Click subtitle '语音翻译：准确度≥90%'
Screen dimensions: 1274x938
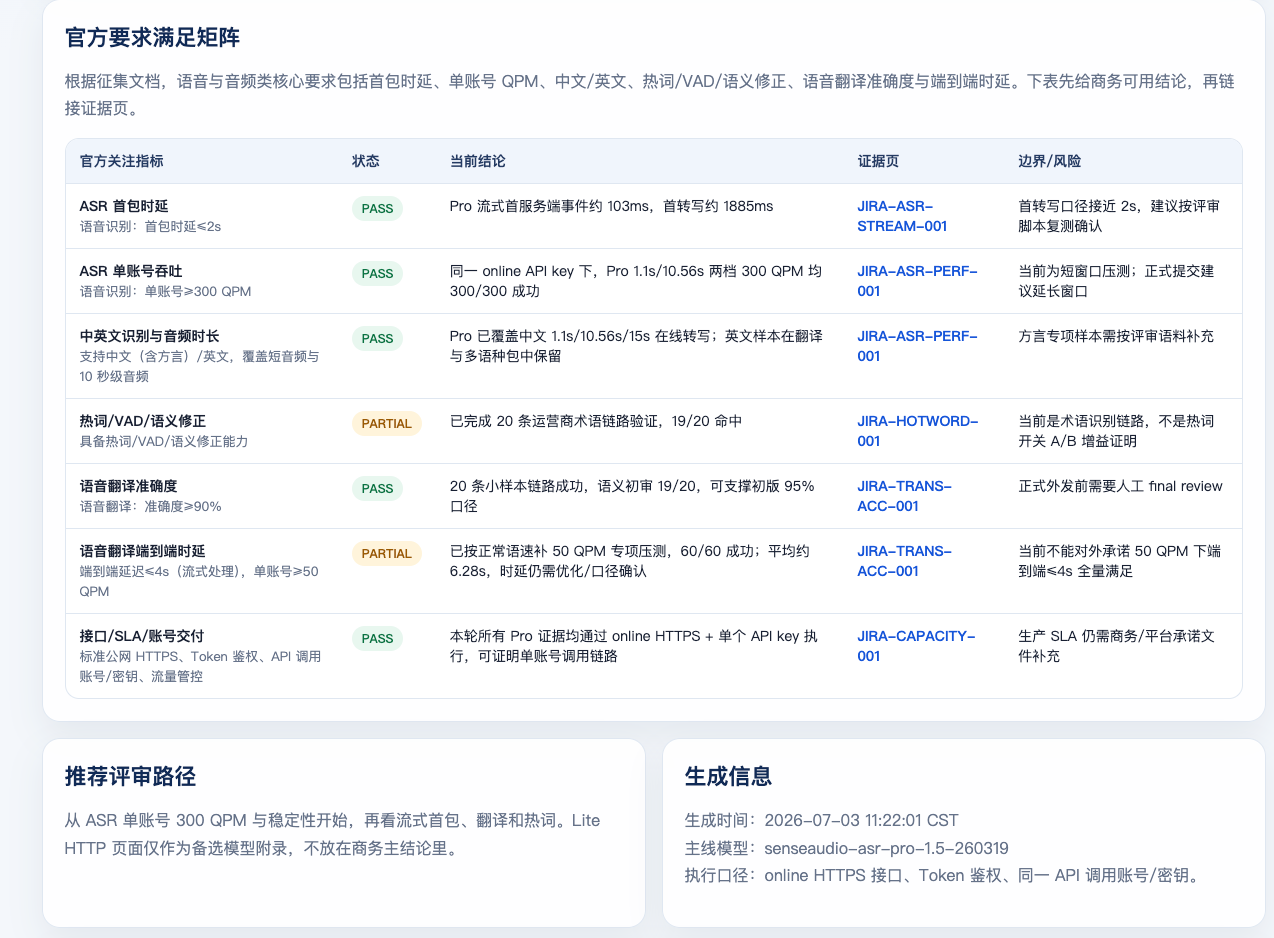pyautogui.click(x=150, y=507)
